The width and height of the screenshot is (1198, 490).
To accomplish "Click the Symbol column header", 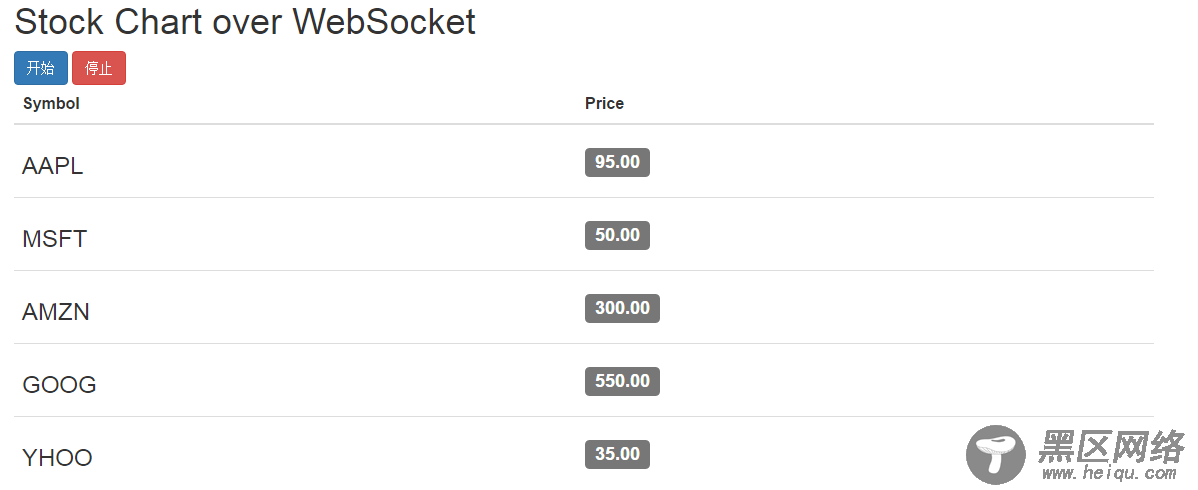I will click(x=51, y=103).
